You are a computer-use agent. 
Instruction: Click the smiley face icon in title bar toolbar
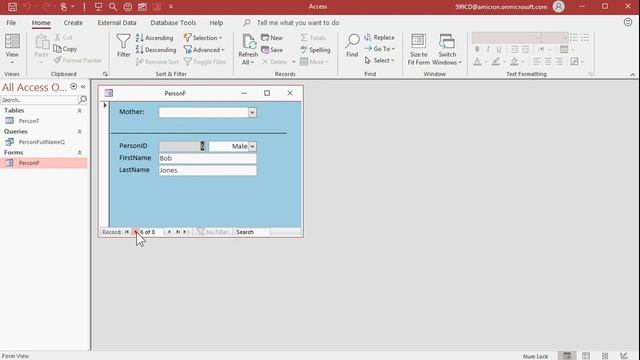point(128,7)
